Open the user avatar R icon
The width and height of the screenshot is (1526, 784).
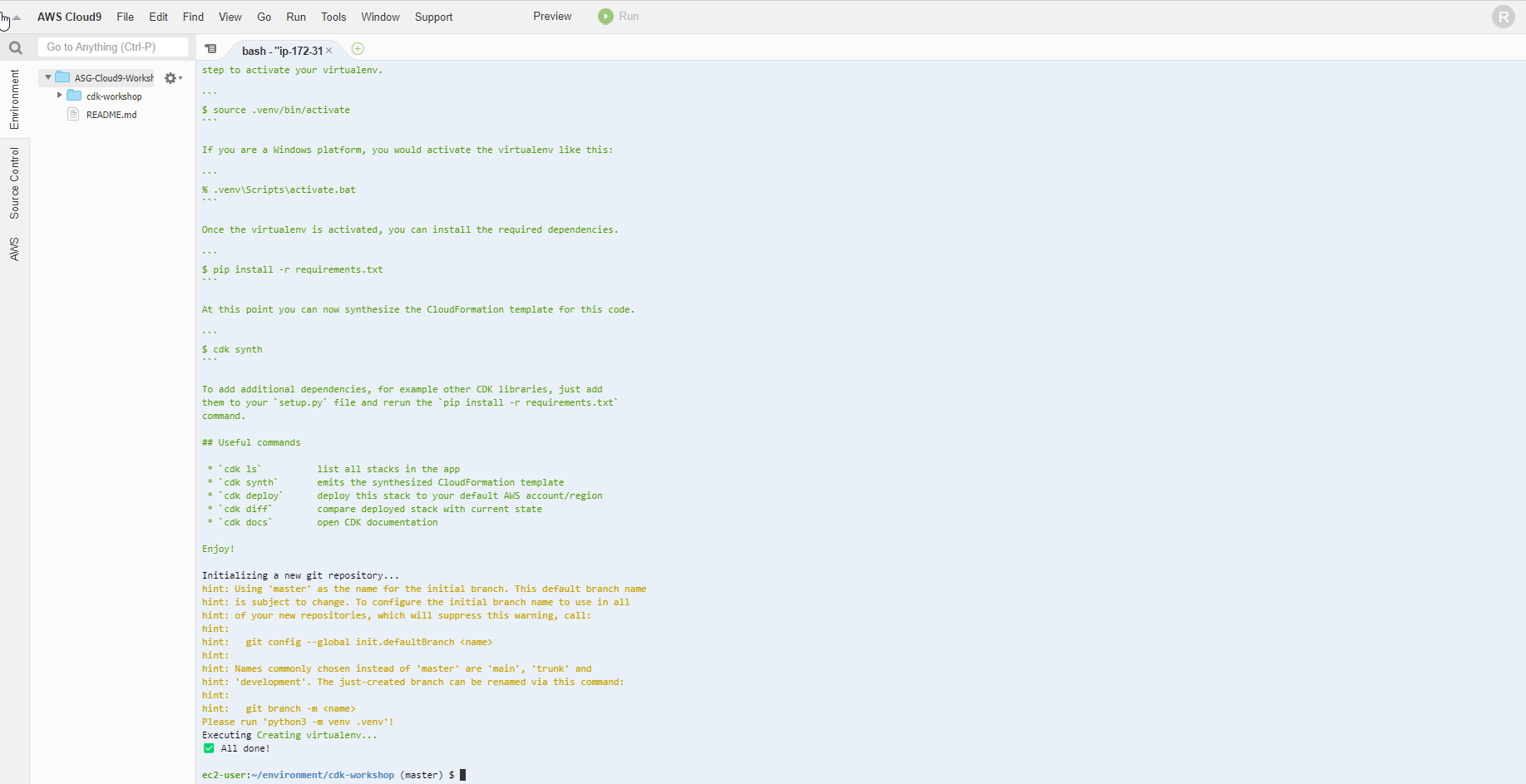pos(1504,17)
